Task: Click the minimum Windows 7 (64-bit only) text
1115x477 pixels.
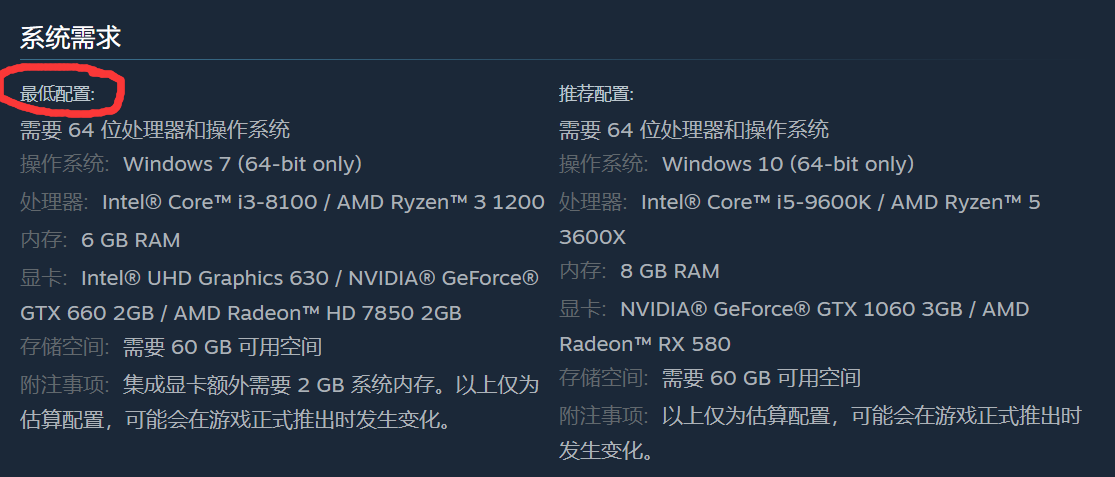Action: [x=242, y=164]
